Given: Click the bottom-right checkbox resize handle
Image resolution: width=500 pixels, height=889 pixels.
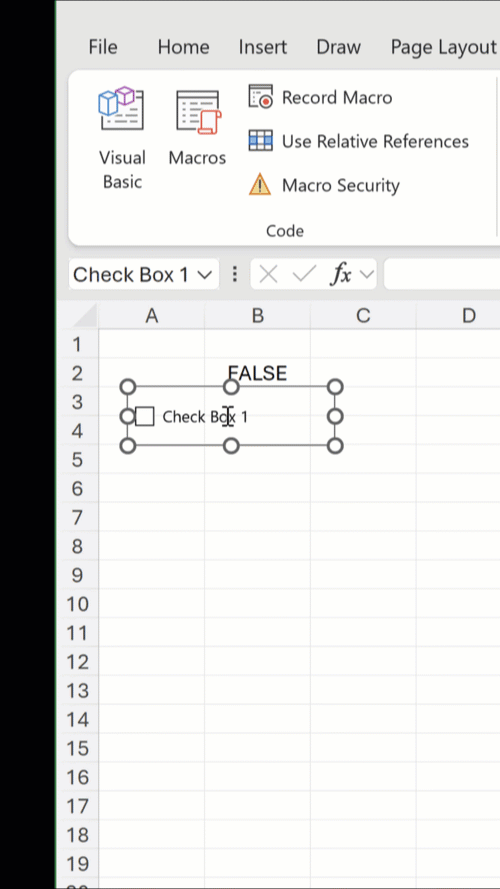Looking at the screenshot, I should pyautogui.click(x=335, y=446).
